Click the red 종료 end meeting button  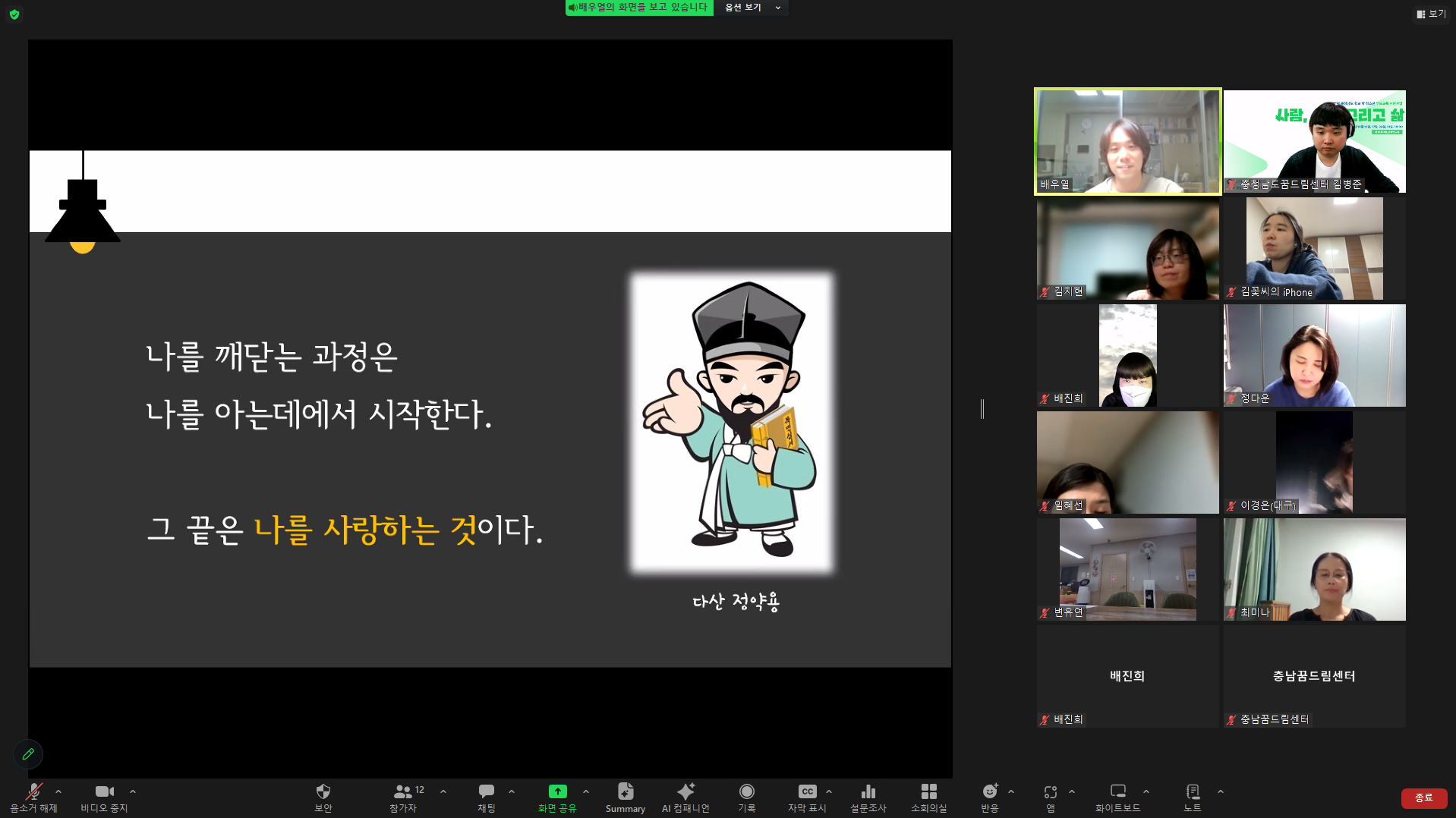(1423, 798)
